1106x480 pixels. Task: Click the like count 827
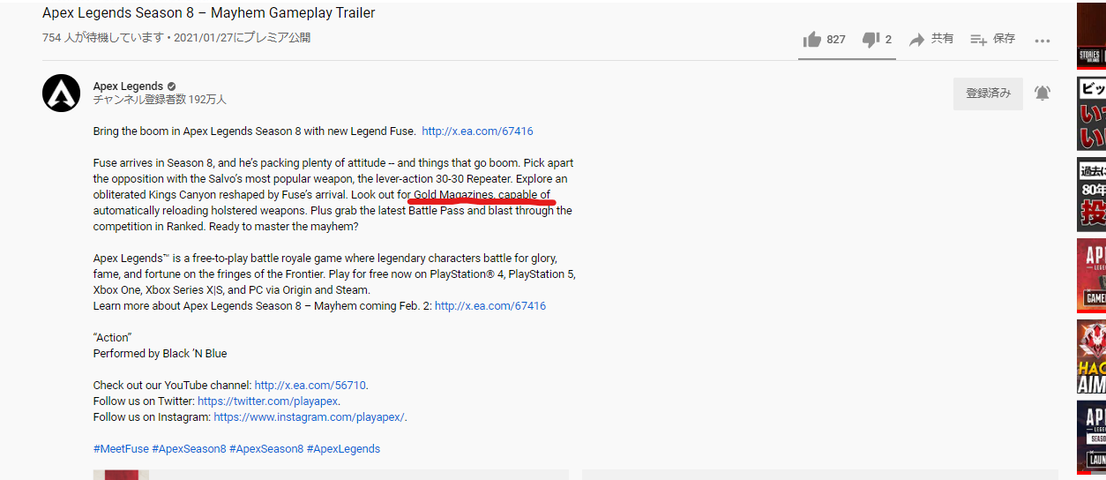click(x=836, y=40)
